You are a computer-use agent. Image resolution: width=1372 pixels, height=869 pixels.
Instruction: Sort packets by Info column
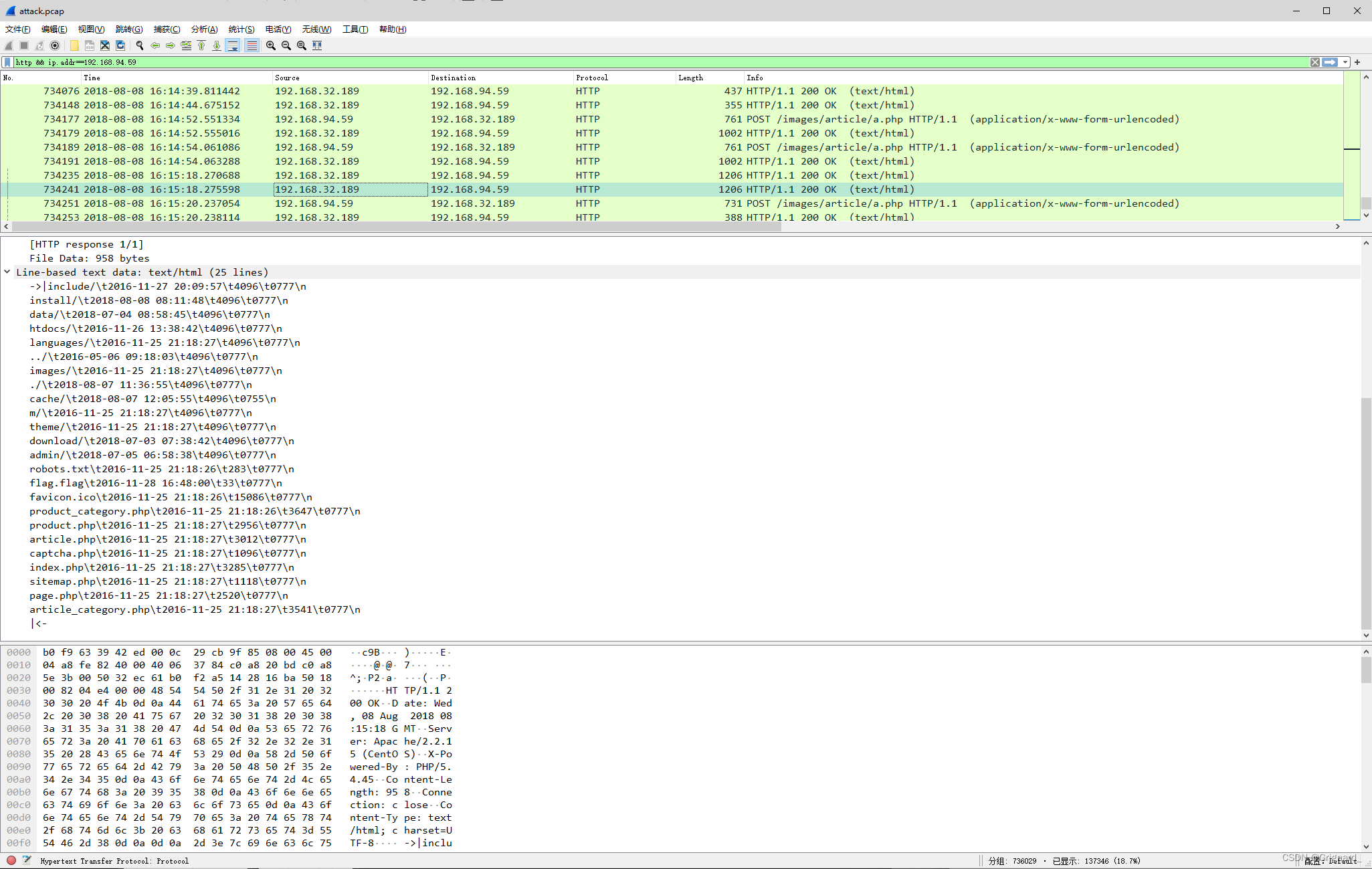click(x=1044, y=78)
